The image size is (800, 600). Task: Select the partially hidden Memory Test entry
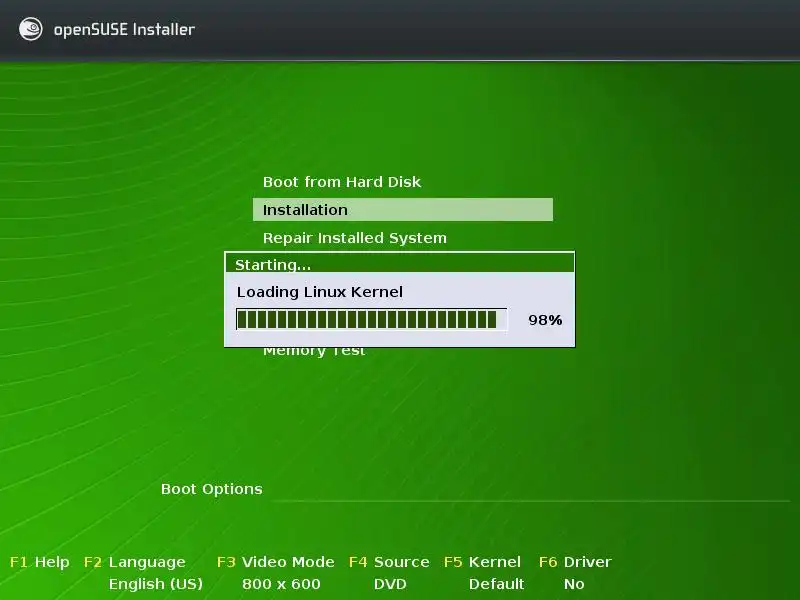314,352
